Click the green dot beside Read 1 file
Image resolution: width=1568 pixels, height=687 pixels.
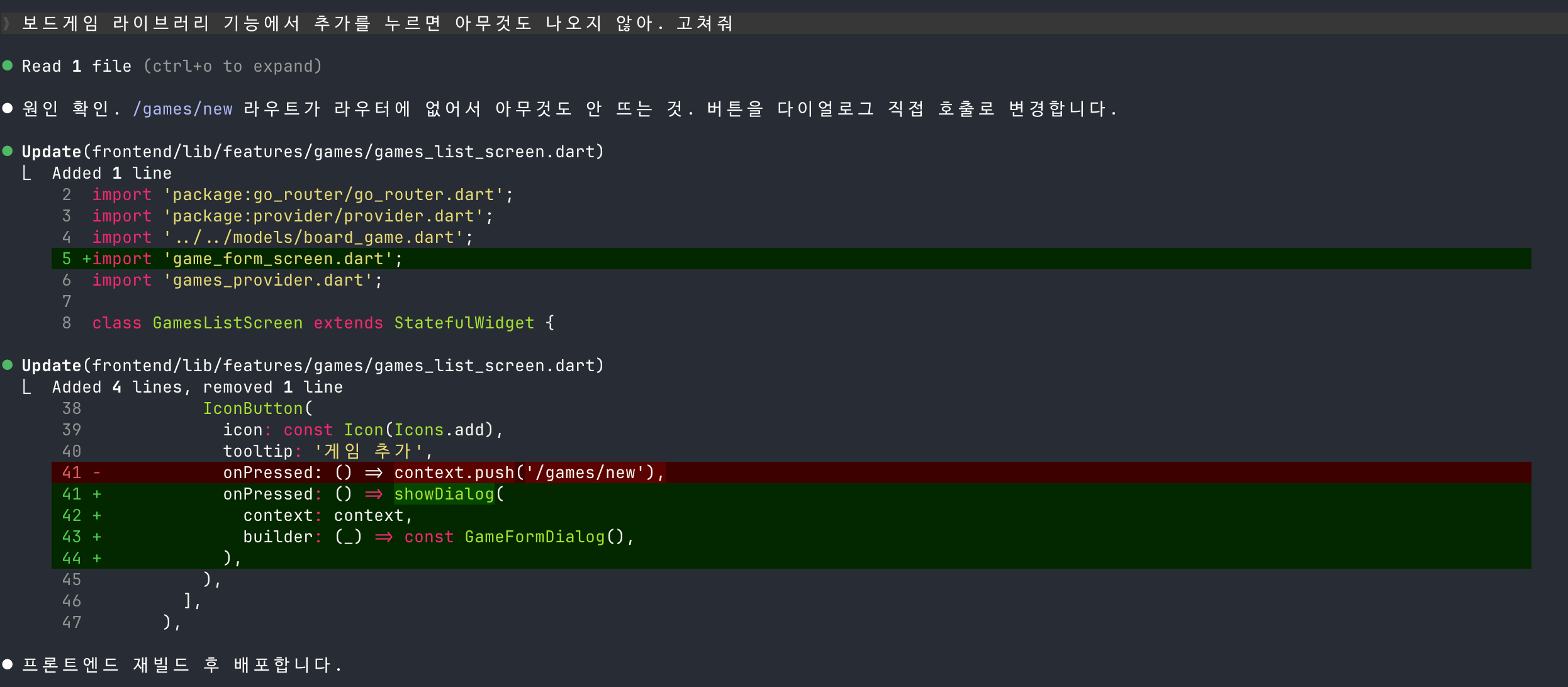point(8,65)
